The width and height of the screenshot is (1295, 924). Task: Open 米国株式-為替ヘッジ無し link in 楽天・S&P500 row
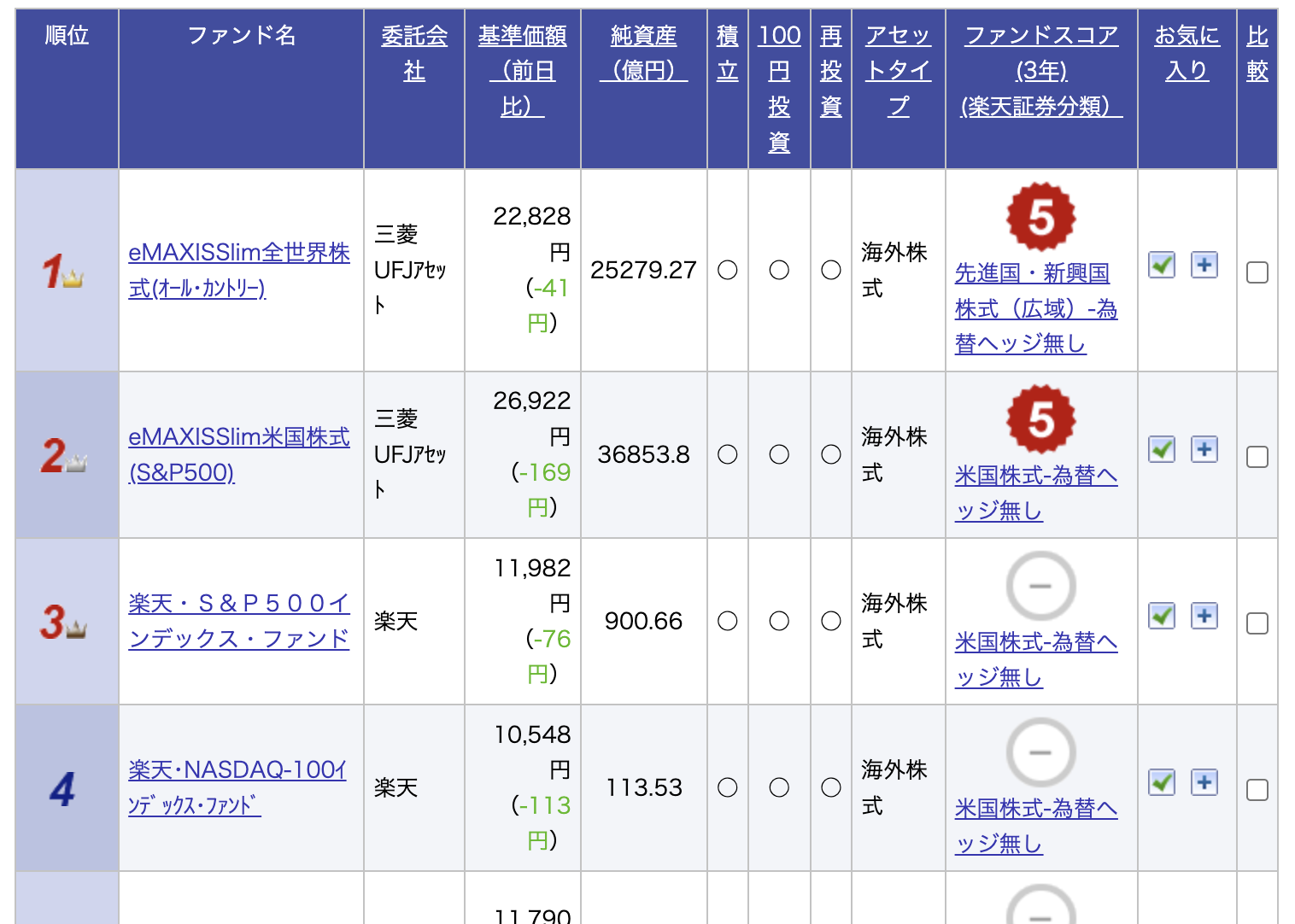[1036, 659]
